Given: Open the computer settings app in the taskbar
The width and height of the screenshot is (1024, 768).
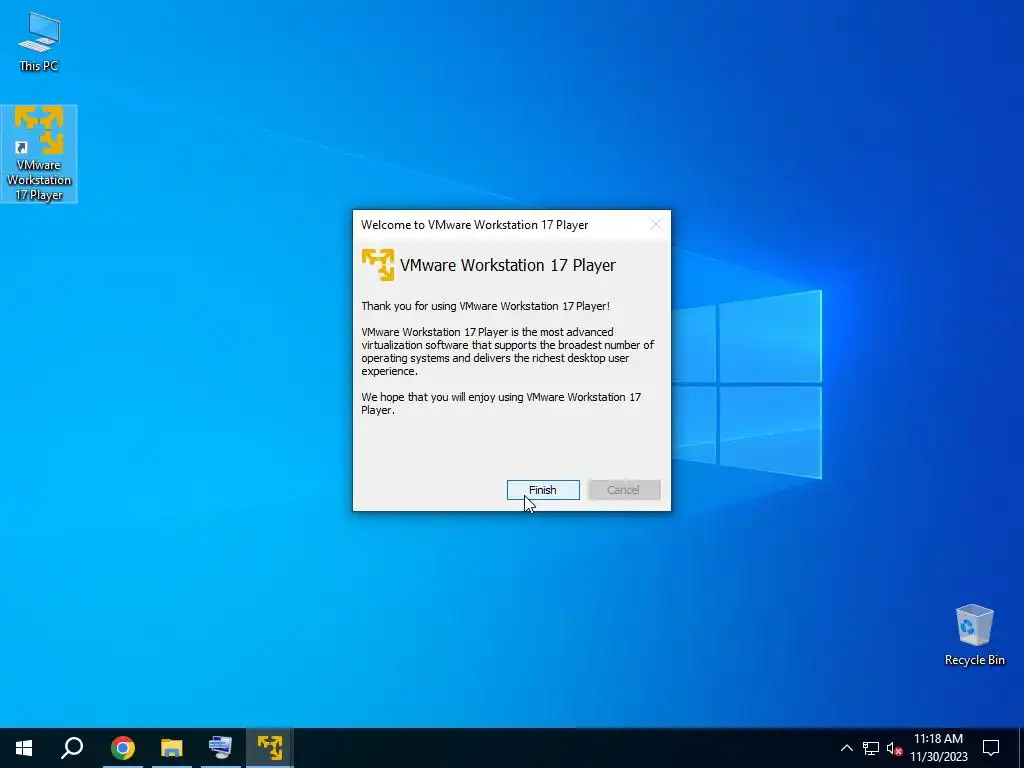Looking at the screenshot, I should [220, 748].
